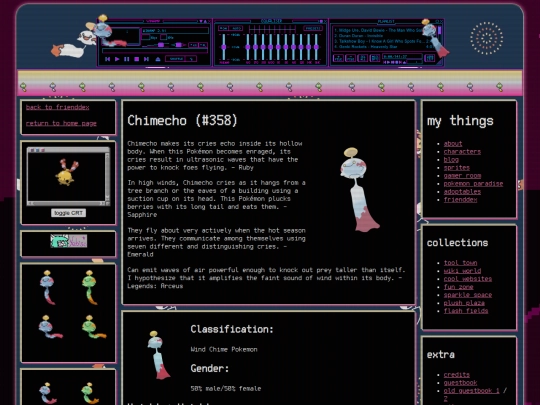Image resolution: width=540 pixels, height=405 pixels.
Task: Click the playlist scrollbar handle
Action: pyautogui.click(x=439, y=30)
